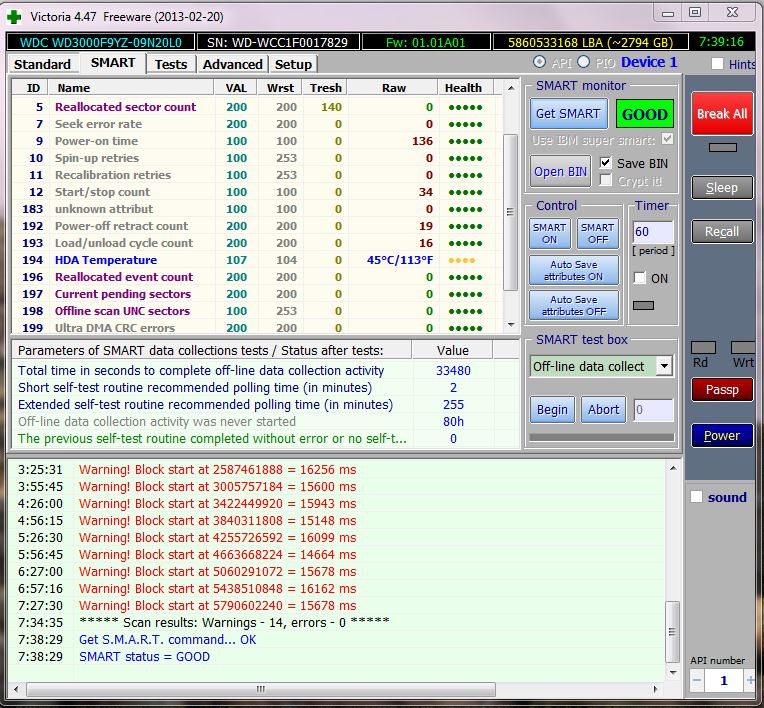
Task: Select the HDA Temperature row
Action: [257, 260]
